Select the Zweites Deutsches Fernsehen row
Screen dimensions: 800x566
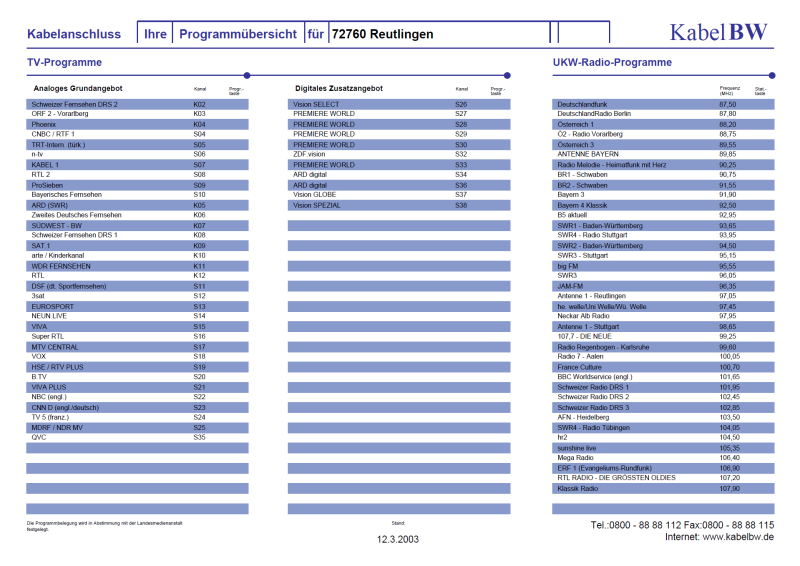[x=137, y=215]
